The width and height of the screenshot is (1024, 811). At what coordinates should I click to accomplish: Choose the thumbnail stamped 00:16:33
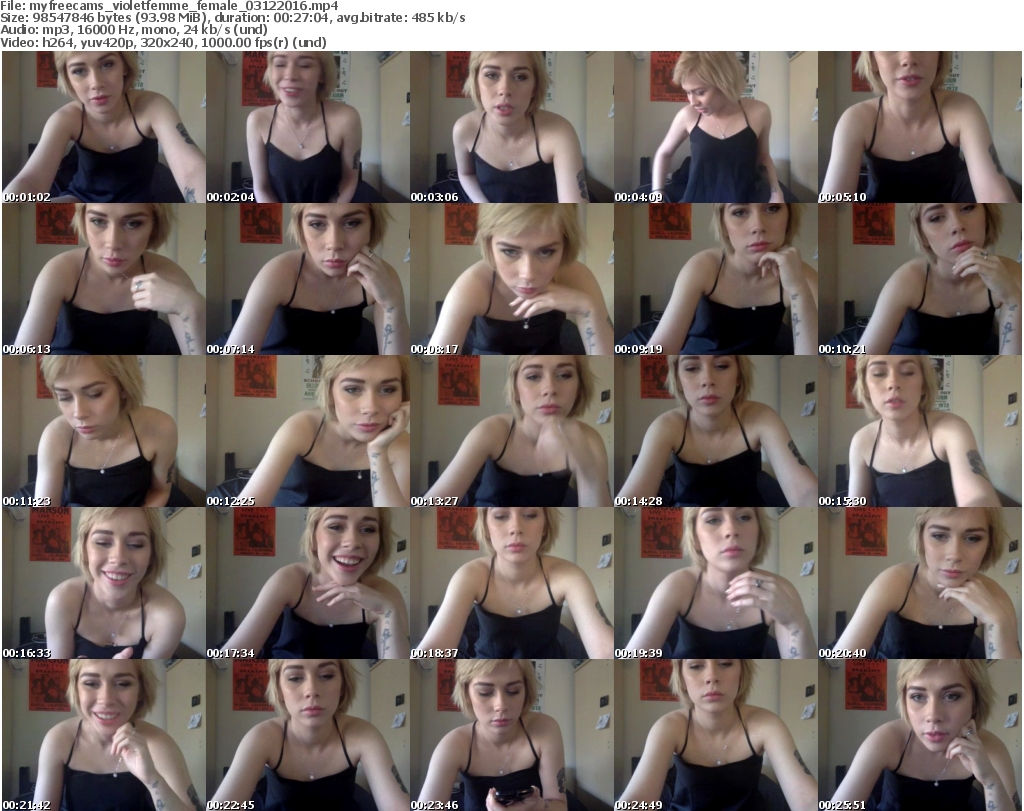[x=104, y=583]
